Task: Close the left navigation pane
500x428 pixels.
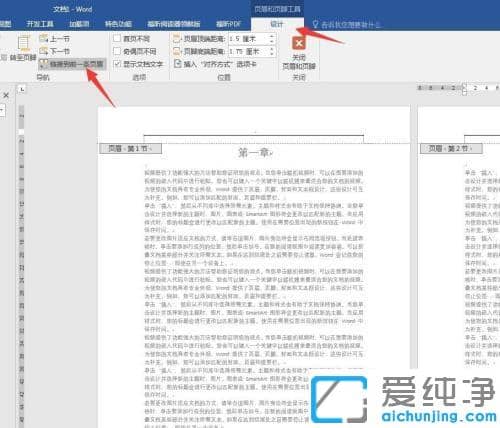Action: coord(6,95)
